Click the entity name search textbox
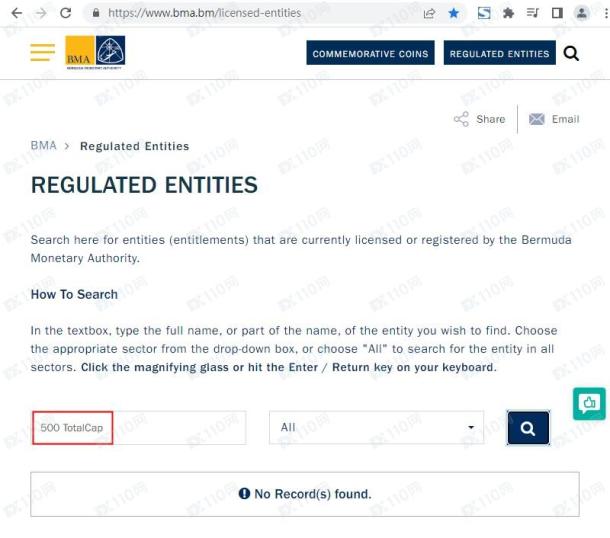 pyautogui.click(x=139, y=428)
